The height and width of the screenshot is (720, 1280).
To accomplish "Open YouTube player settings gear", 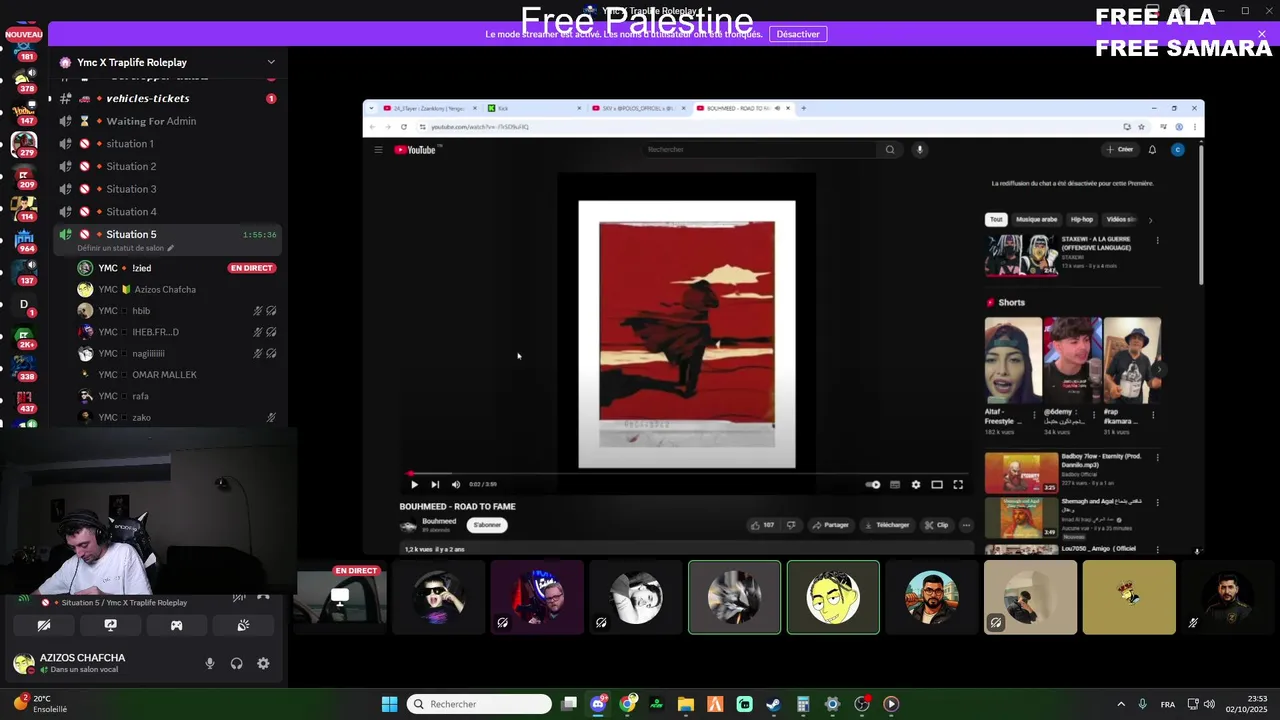I will 916,484.
